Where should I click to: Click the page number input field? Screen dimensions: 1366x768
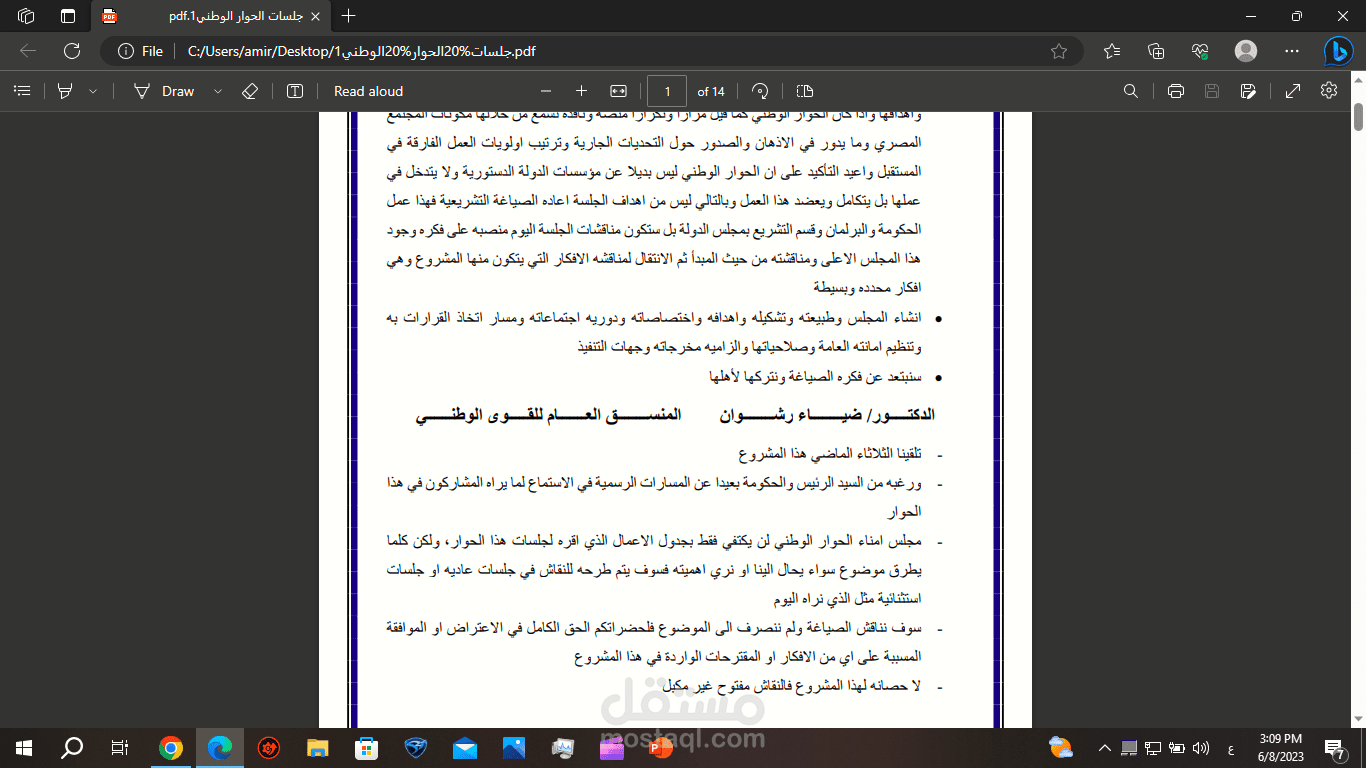point(667,91)
